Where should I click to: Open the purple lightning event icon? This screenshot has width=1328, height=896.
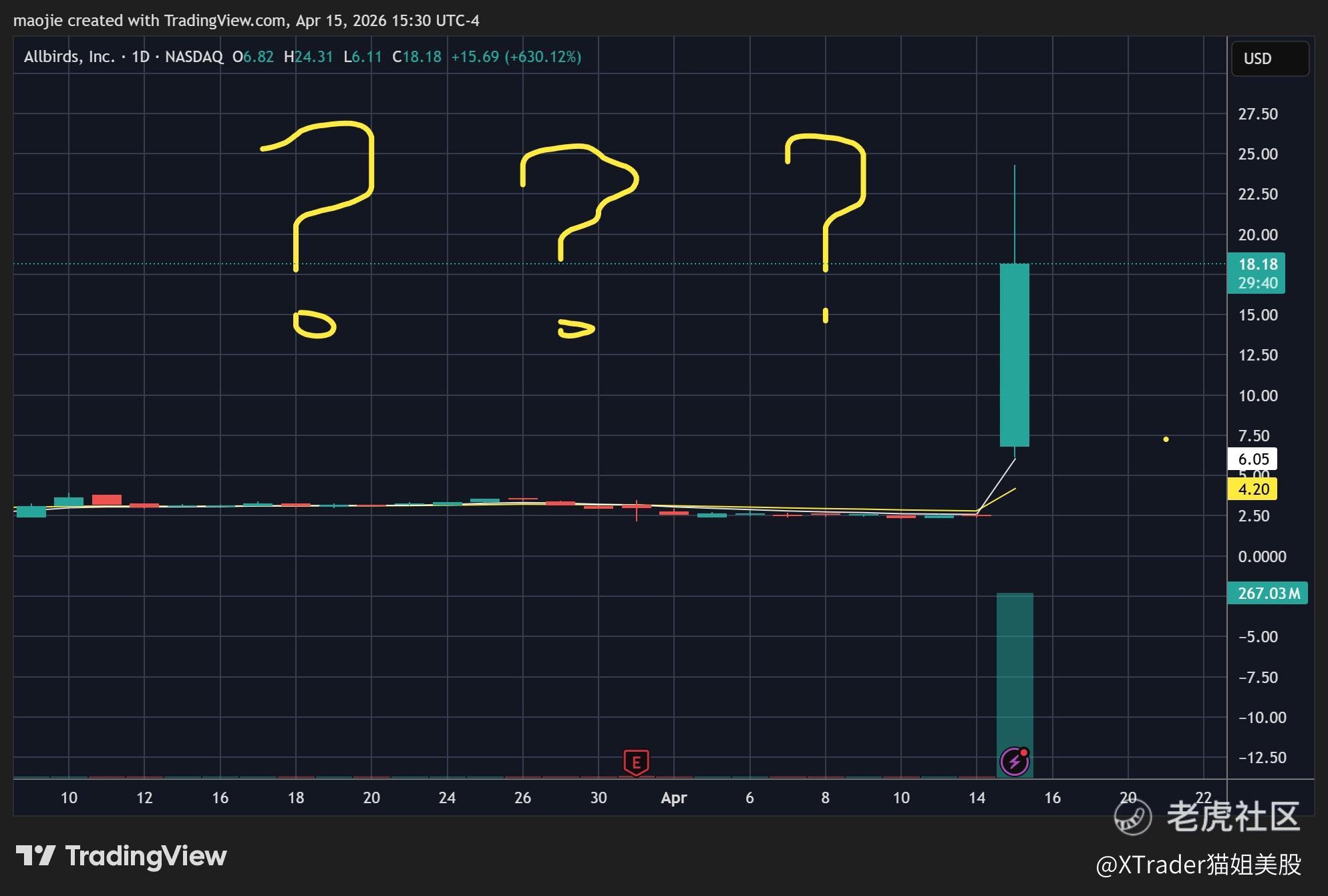click(x=1014, y=761)
